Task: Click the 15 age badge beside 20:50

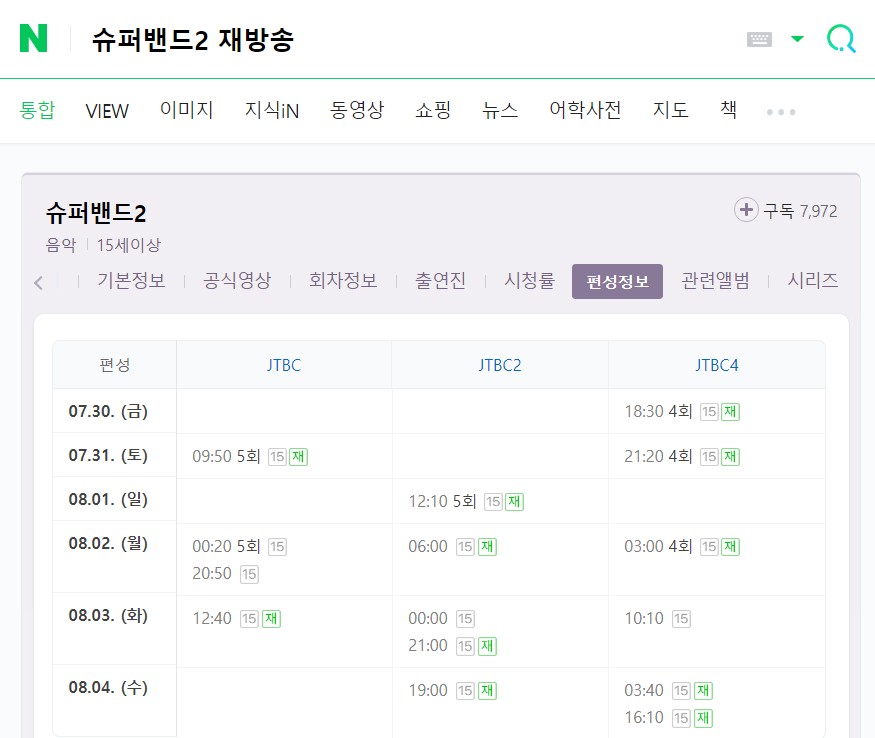Action: pyautogui.click(x=249, y=574)
